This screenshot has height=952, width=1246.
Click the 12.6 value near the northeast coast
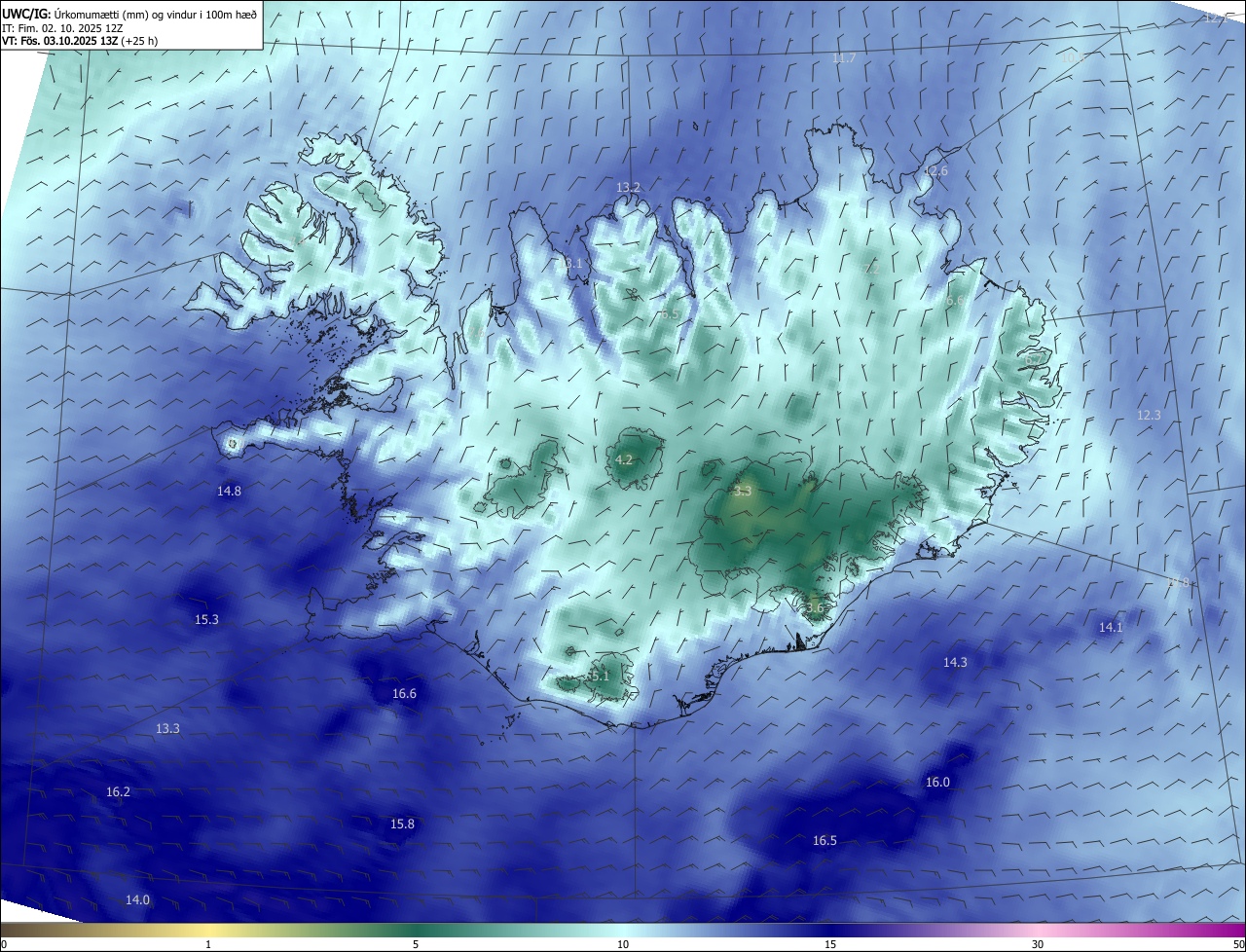[x=935, y=171]
